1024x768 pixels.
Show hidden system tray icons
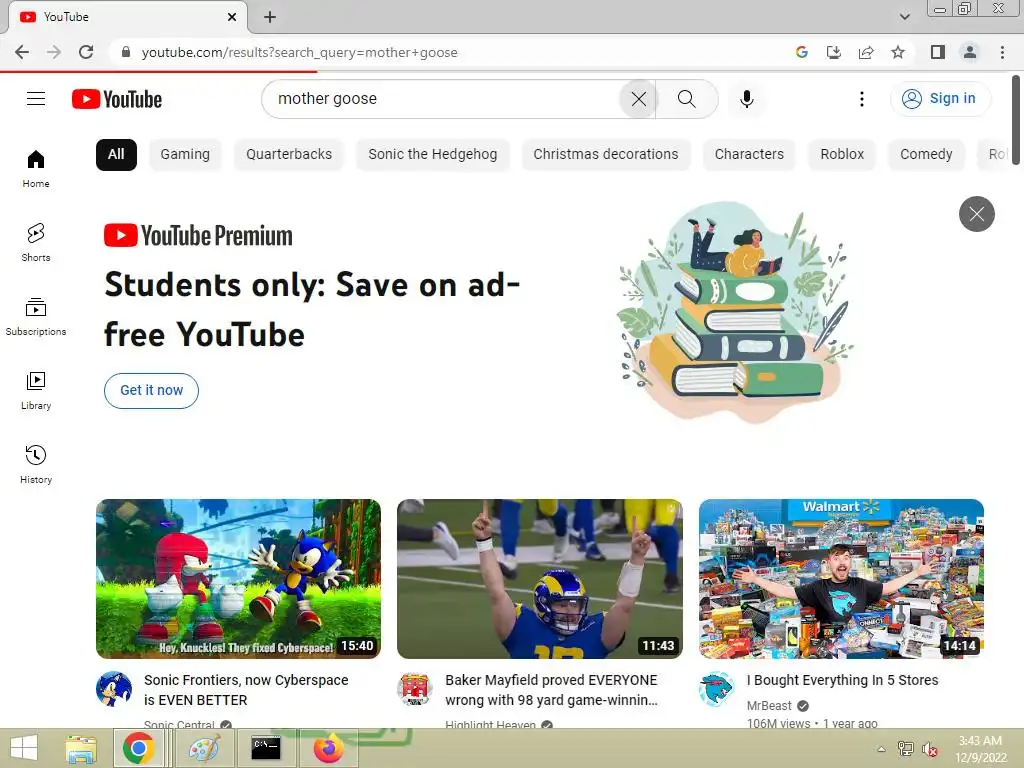[881, 749]
